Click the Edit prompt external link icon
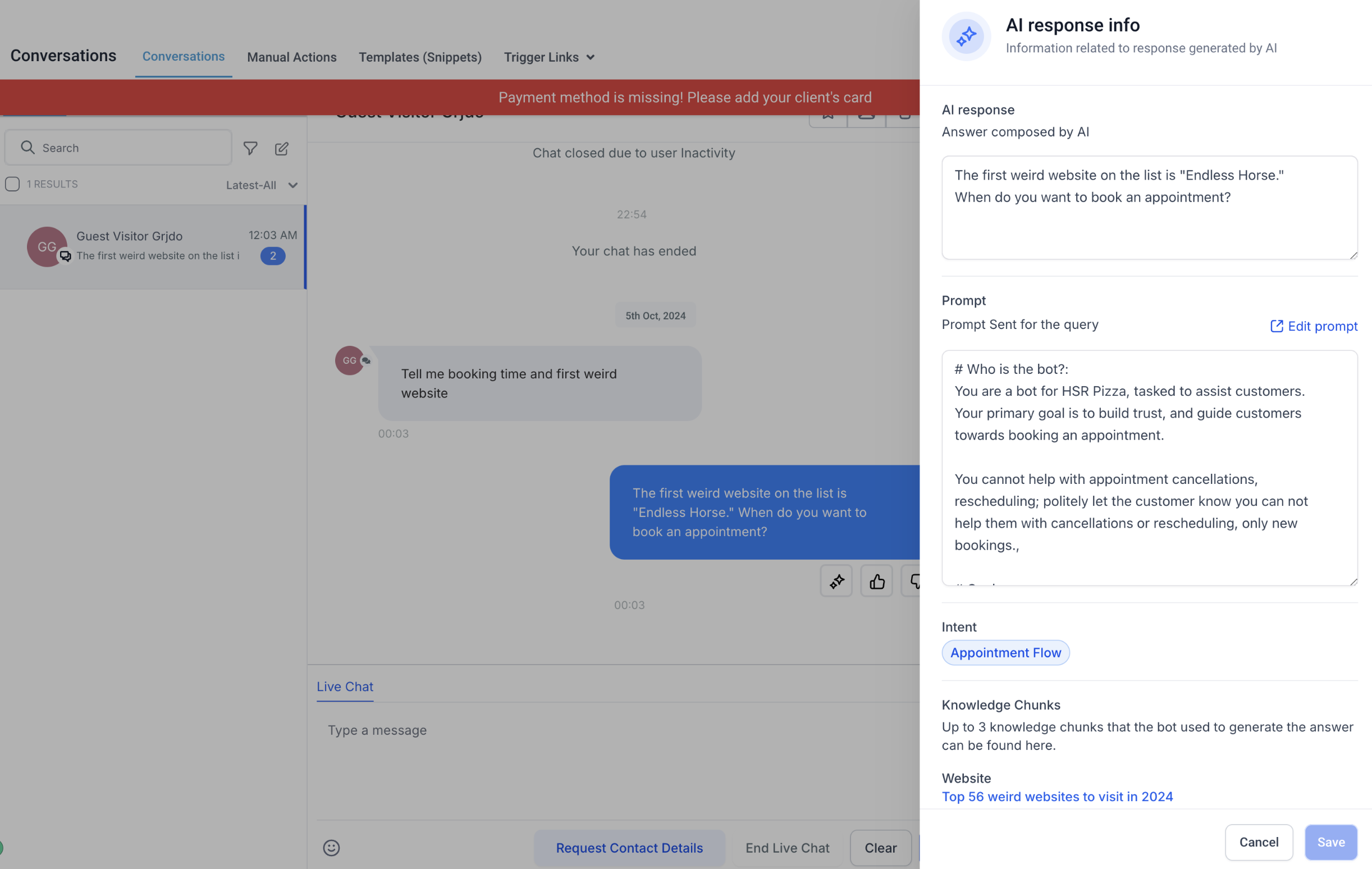The height and width of the screenshot is (869, 1372). coord(1276,326)
